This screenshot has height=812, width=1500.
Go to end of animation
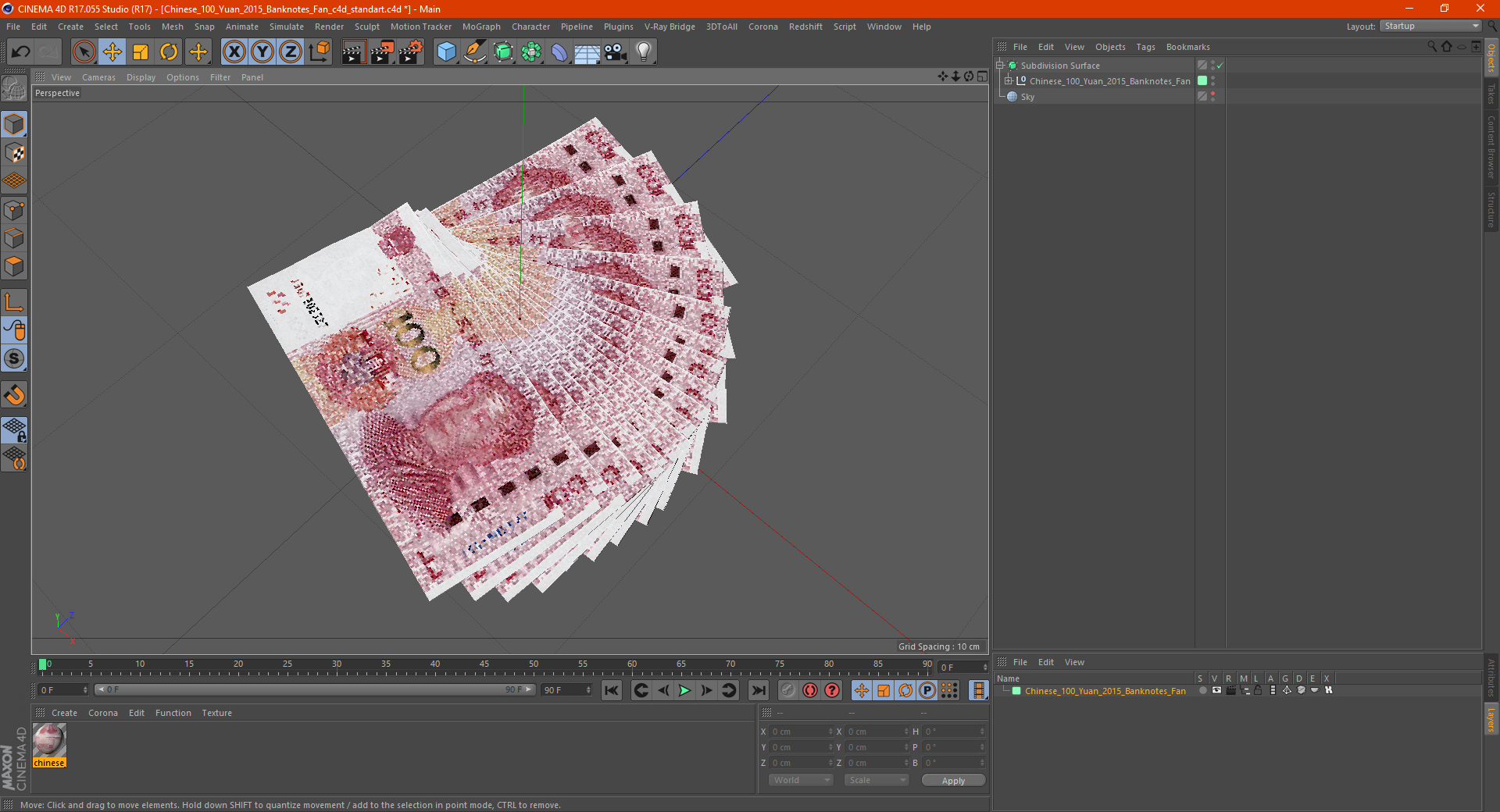(x=758, y=690)
